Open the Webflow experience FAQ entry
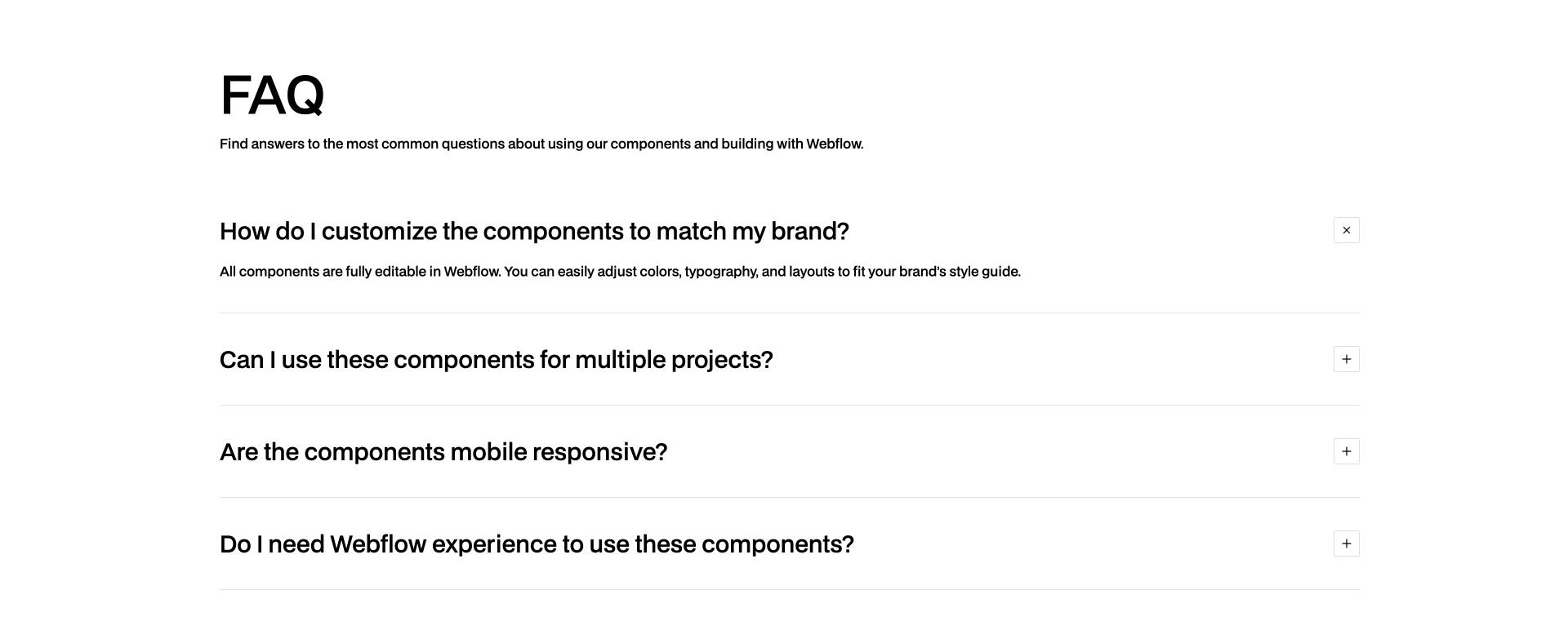This screenshot has width=1568, height=639. 536,544
